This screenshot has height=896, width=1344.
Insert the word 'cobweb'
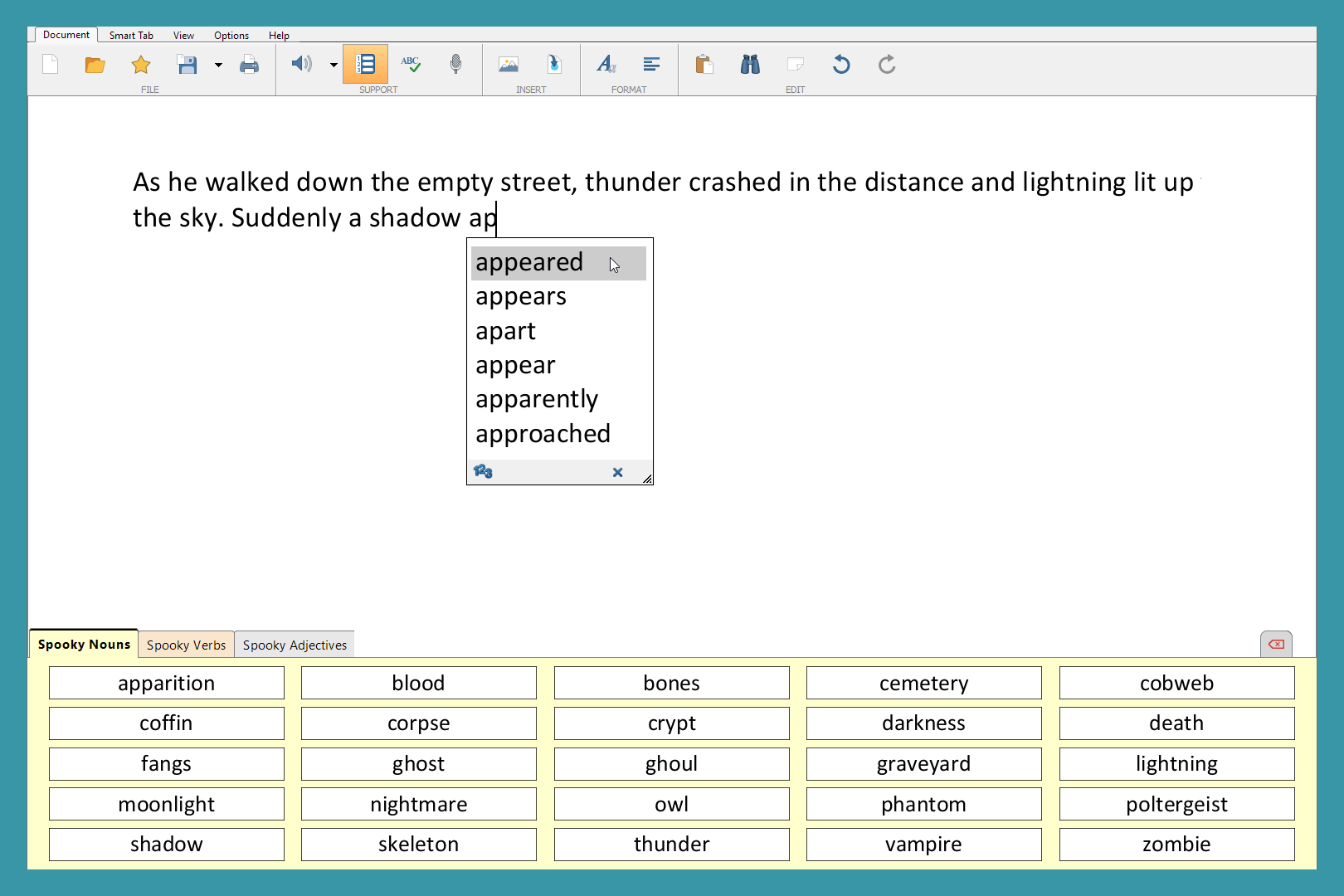click(1176, 683)
